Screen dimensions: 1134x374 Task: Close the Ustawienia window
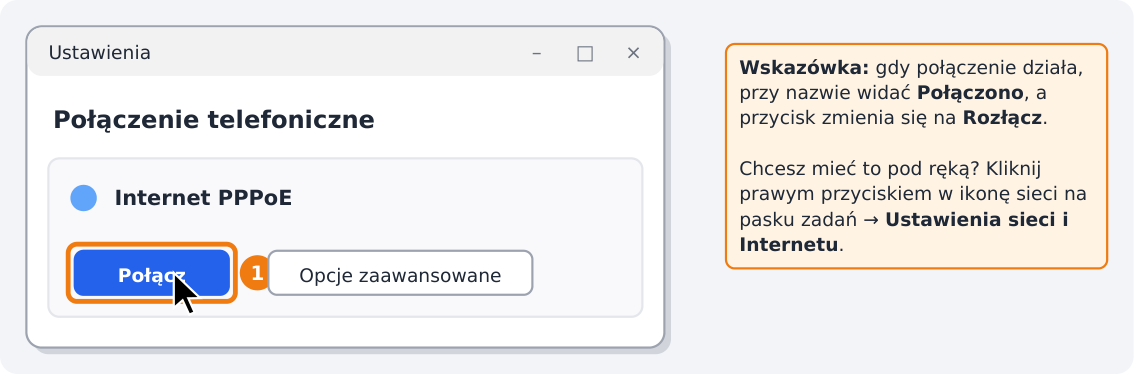(x=634, y=54)
